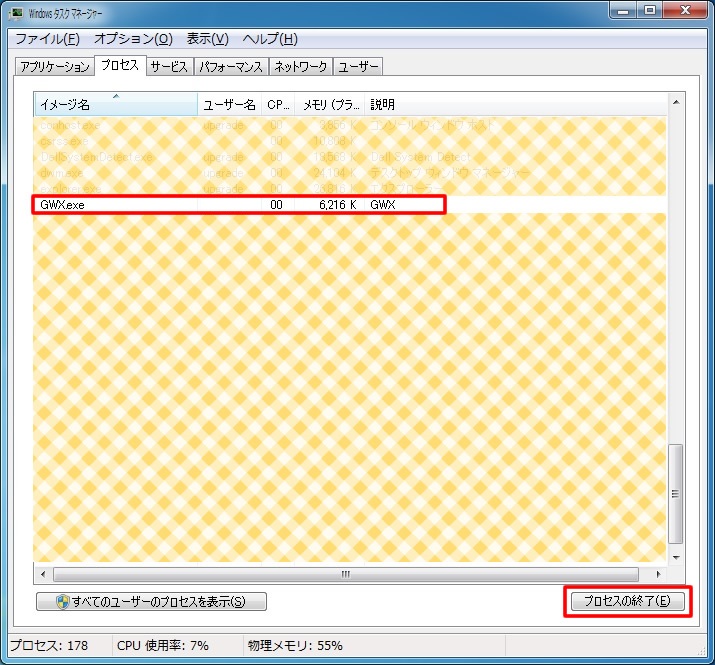The width and height of the screenshot is (715, 665).
Task: Click the horizontal scrollbar left arrow
Action: click(x=43, y=574)
